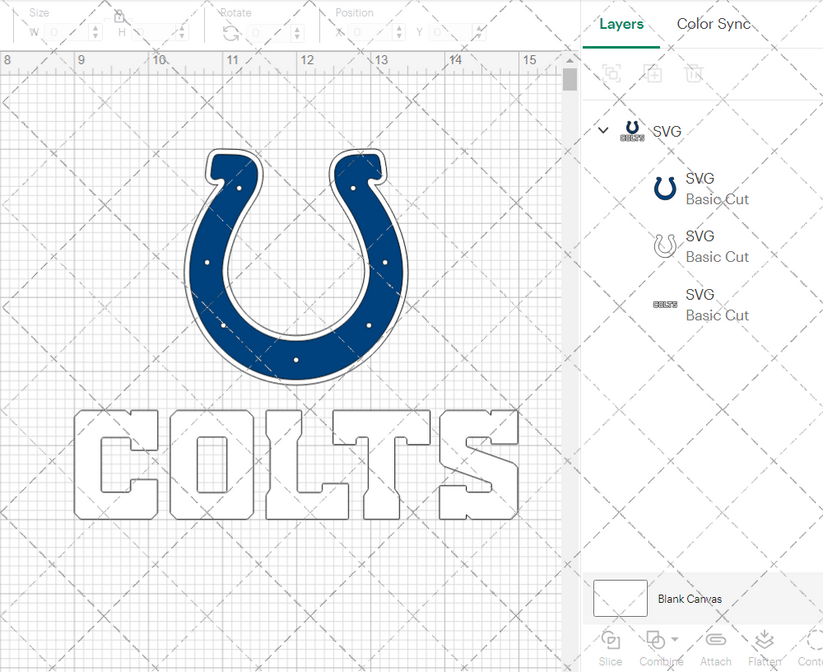Delete a layer using the trash icon

click(694, 73)
